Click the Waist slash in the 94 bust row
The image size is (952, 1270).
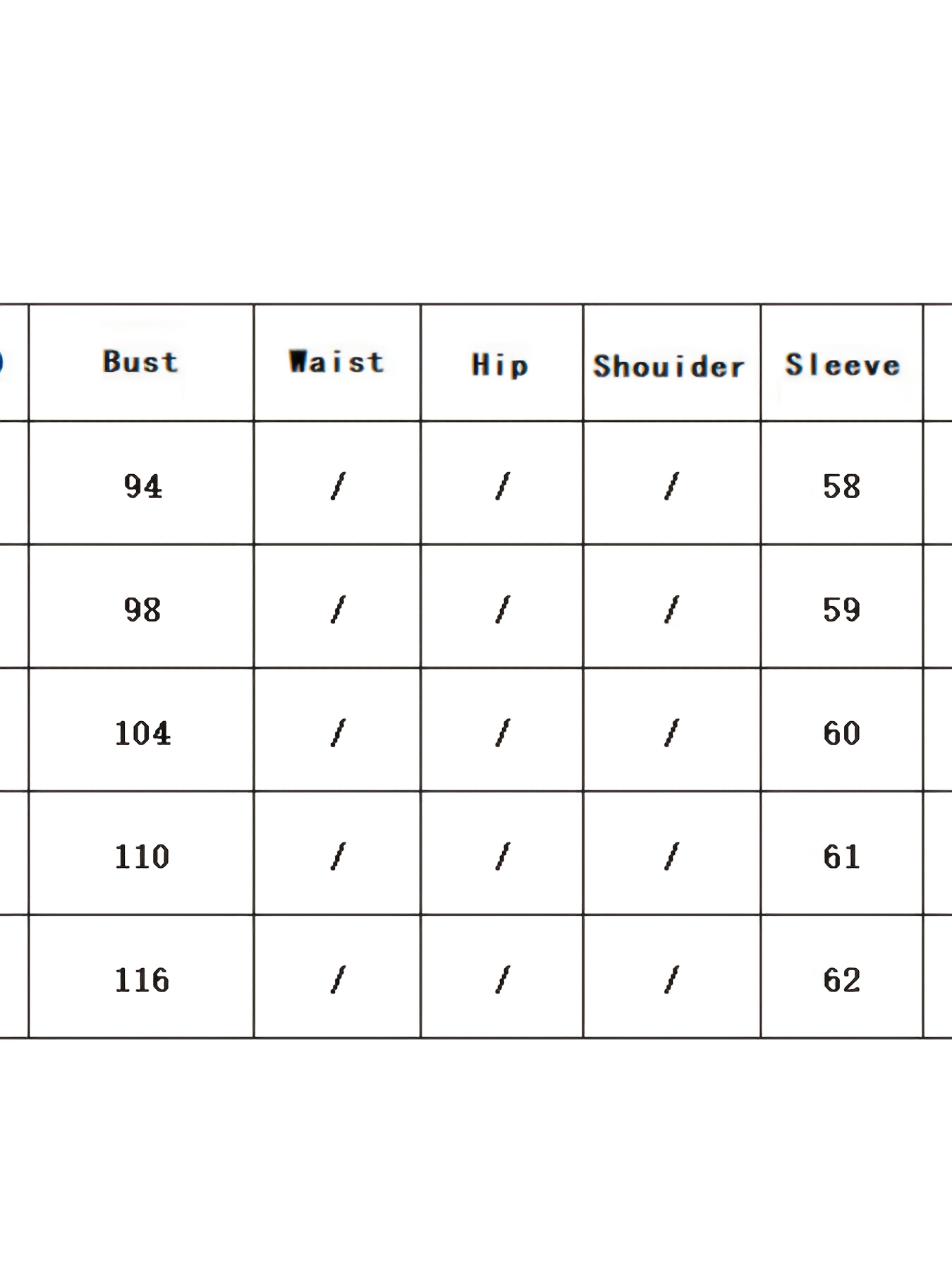[338, 486]
